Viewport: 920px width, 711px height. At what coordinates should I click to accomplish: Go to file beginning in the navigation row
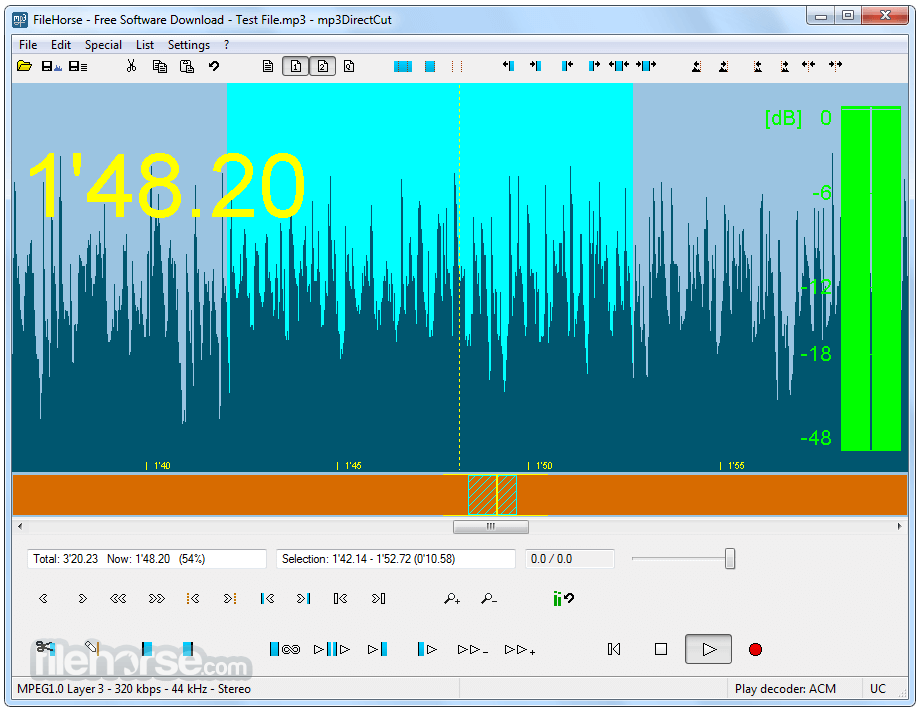pos(340,598)
